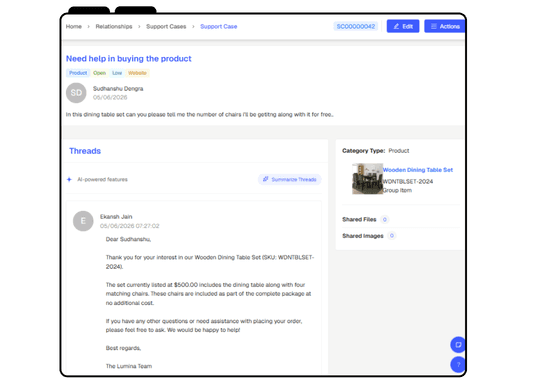Click the Shared Files count badge
The width and height of the screenshot is (540, 384).
coord(385,219)
